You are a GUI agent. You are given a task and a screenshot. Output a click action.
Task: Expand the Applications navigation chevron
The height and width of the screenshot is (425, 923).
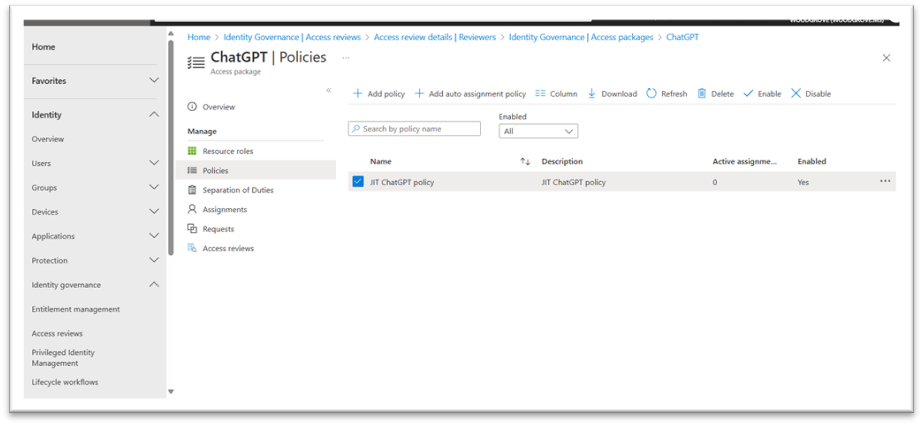[x=154, y=235]
